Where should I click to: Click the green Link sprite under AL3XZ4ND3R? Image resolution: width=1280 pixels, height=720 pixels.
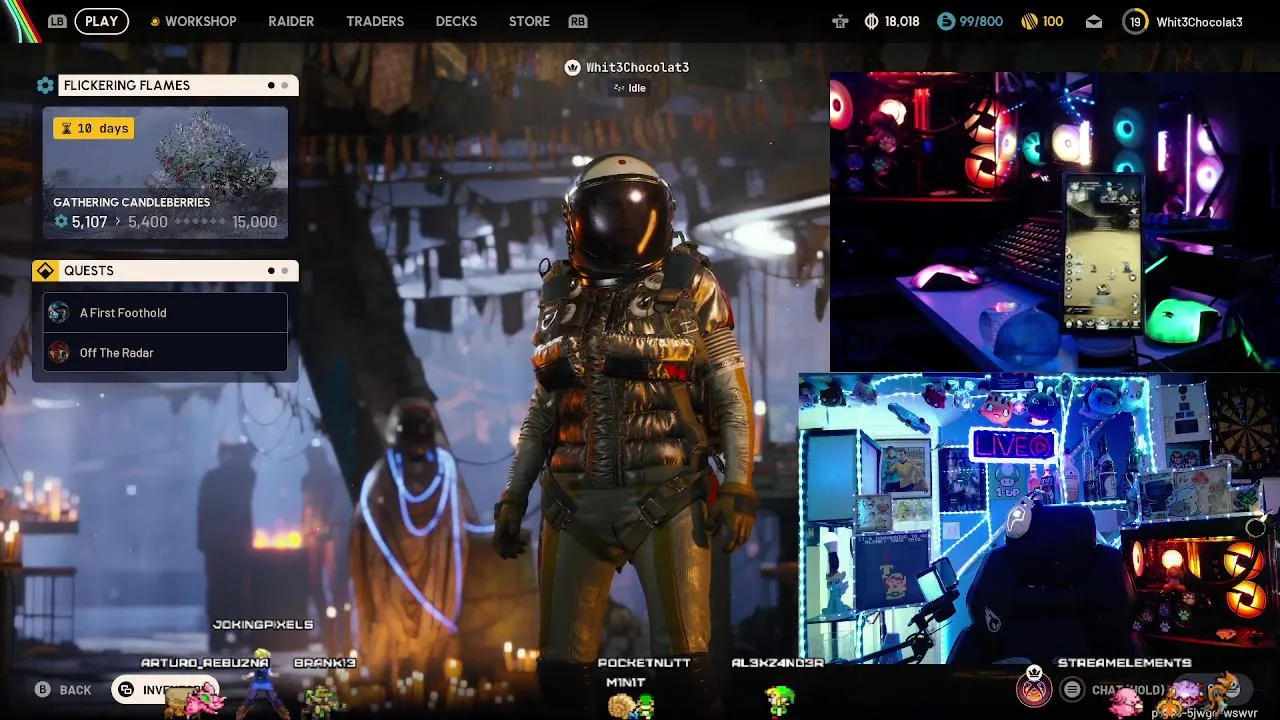[x=779, y=701]
